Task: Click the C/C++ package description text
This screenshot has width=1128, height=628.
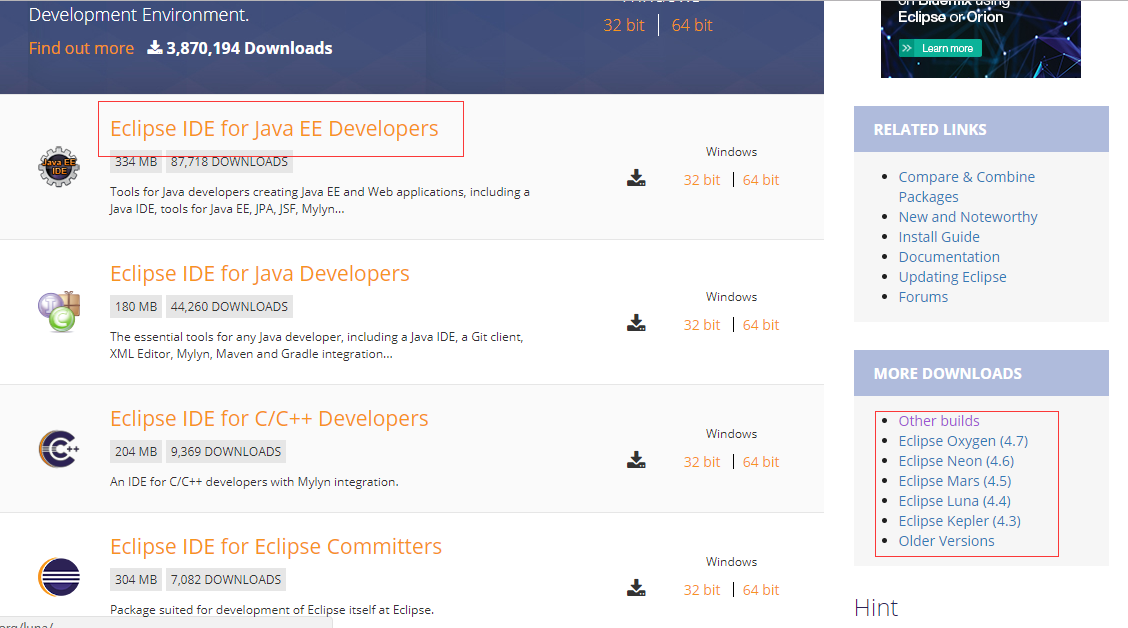Action: coord(254,482)
